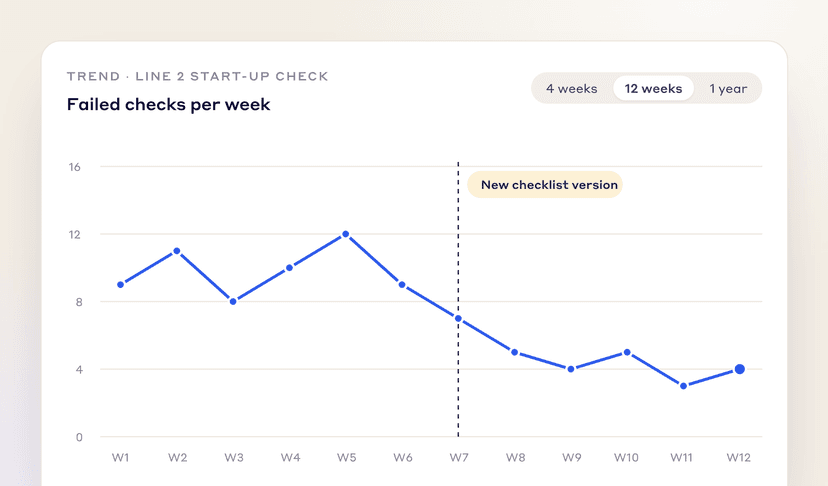Select the W8 data point on line
The image size is (828, 486).
click(x=515, y=352)
